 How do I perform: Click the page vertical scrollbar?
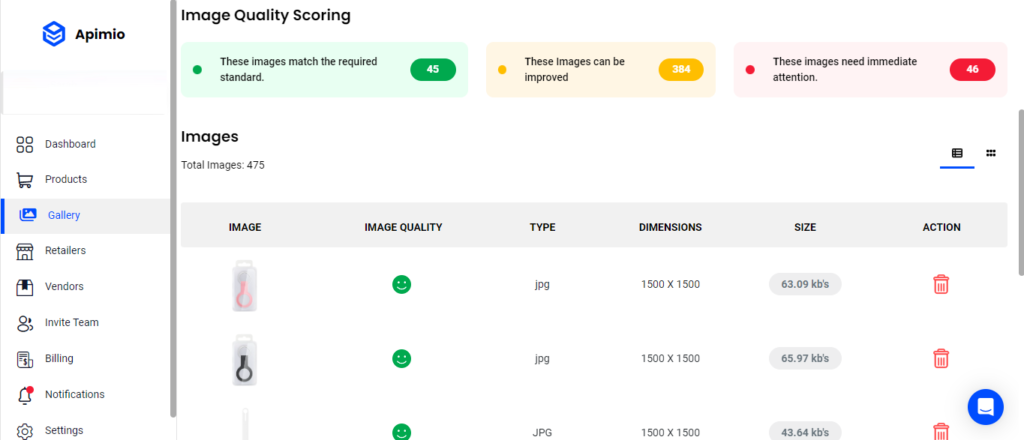tap(1019, 190)
